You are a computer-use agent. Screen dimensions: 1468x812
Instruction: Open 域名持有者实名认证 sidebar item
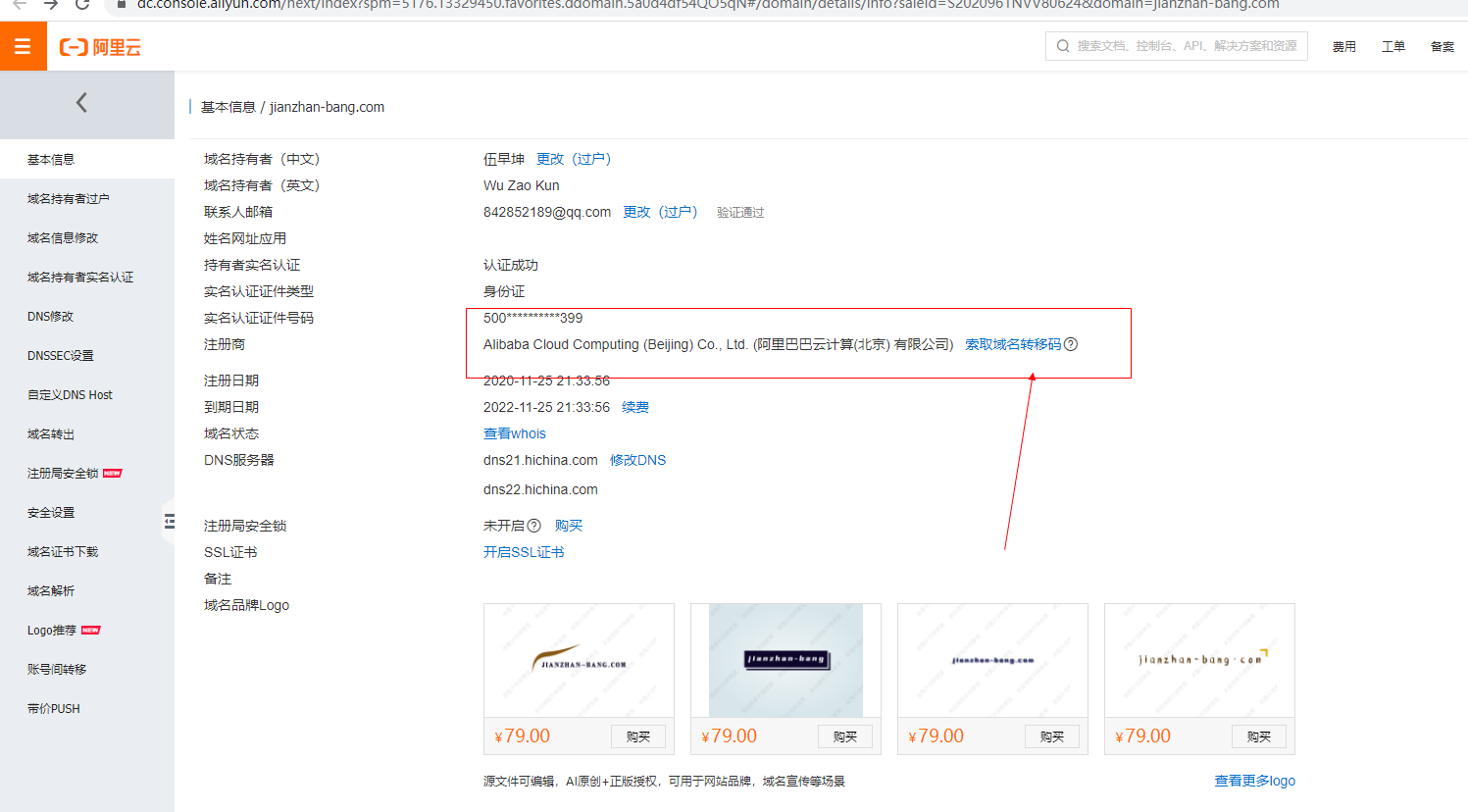coord(87,277)
